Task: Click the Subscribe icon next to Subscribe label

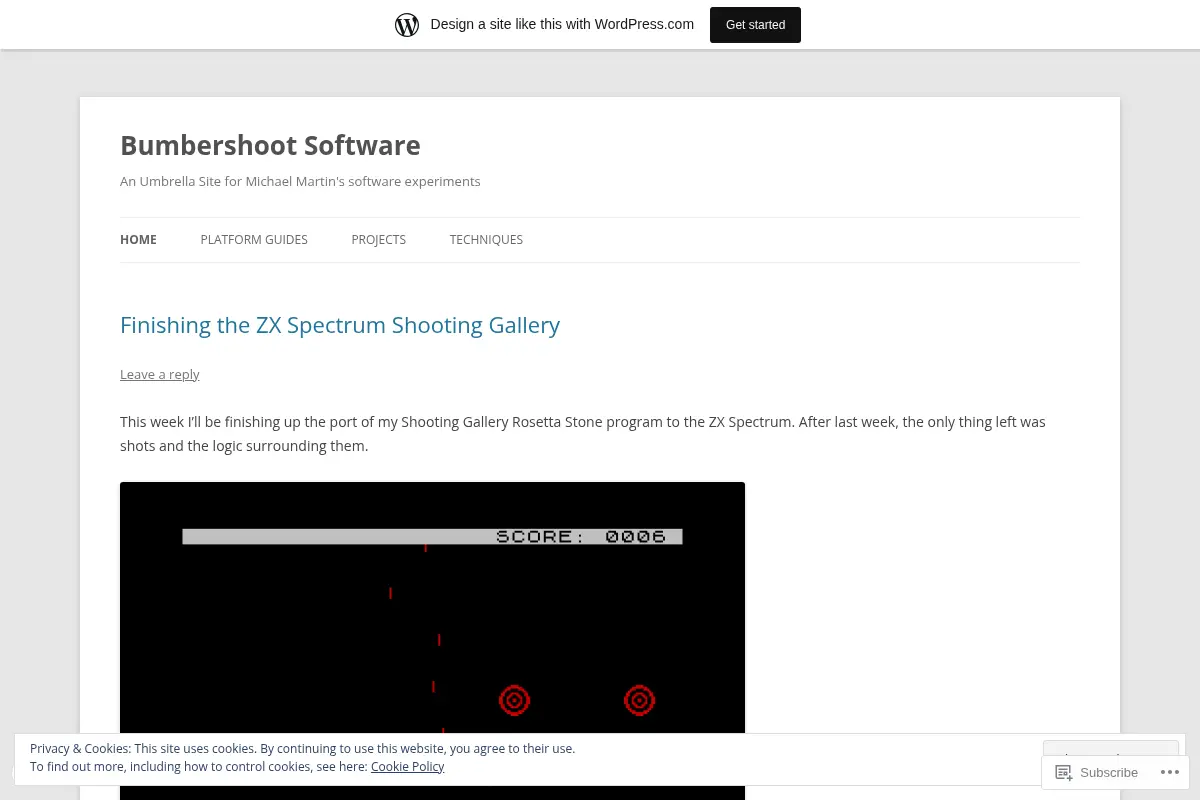Action: 1064,772
